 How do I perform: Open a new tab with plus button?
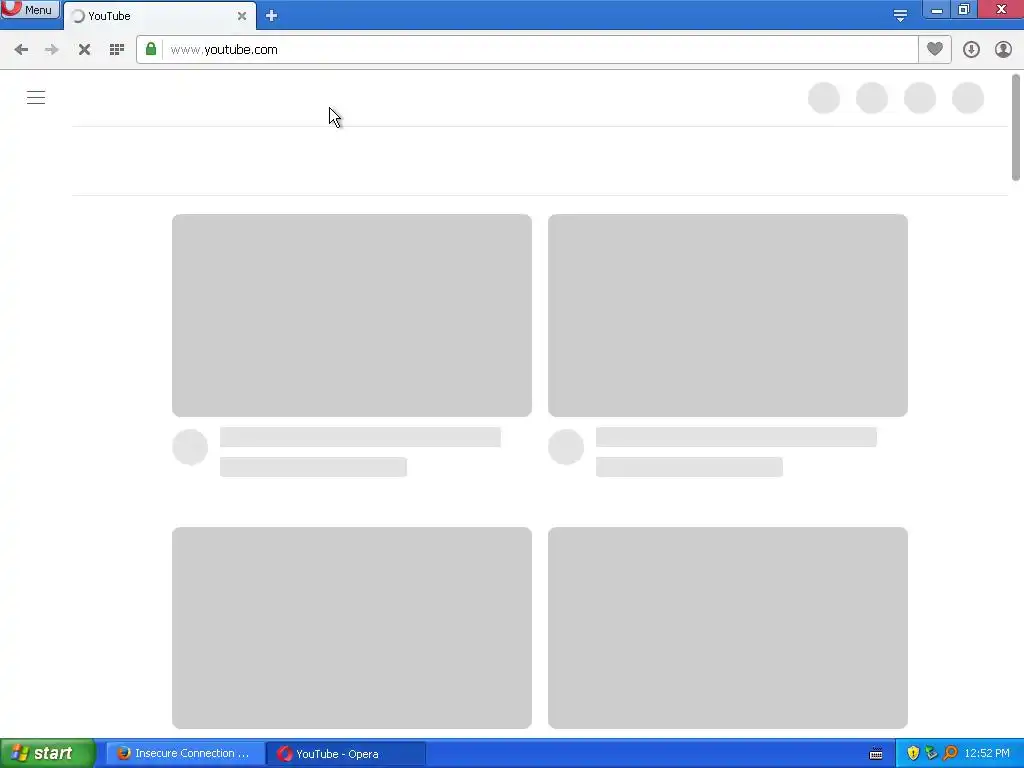[272, 16]
